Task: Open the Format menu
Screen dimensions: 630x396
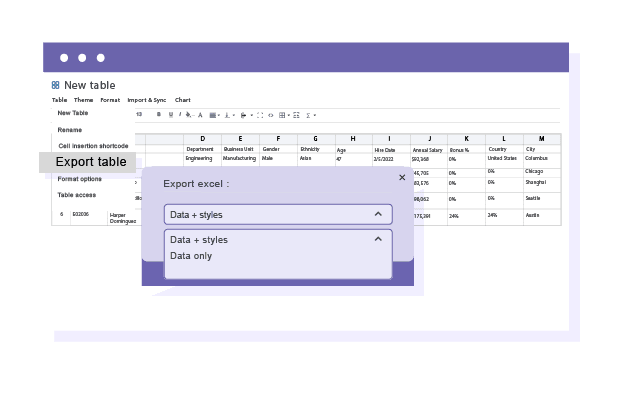Action: pyautogui.click(x=110, y=100)
